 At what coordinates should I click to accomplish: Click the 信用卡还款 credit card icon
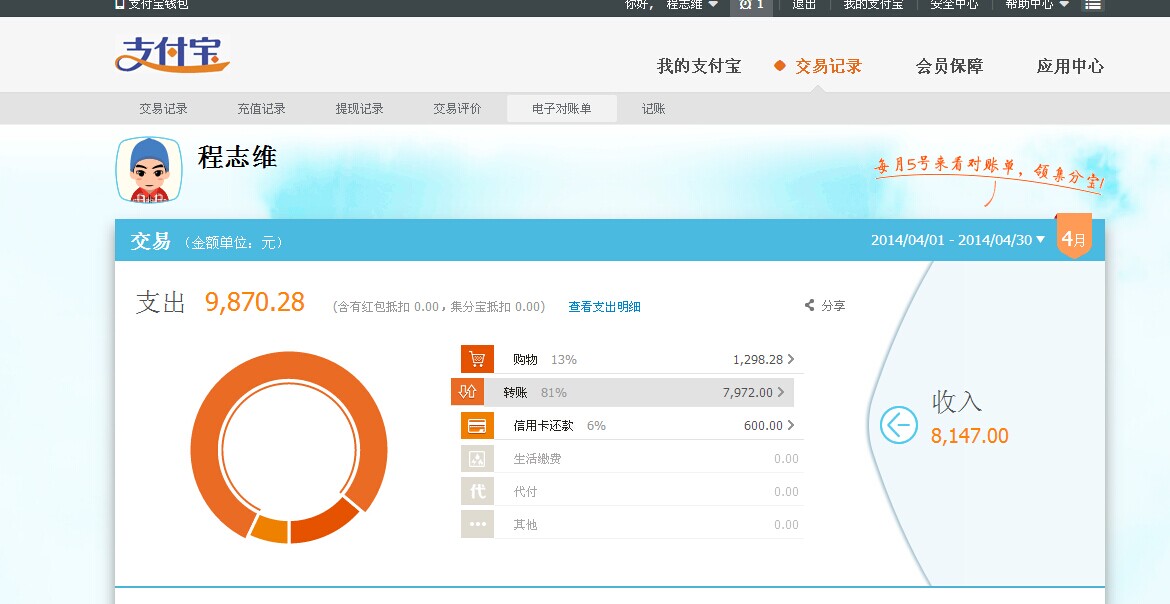point(477,425)
